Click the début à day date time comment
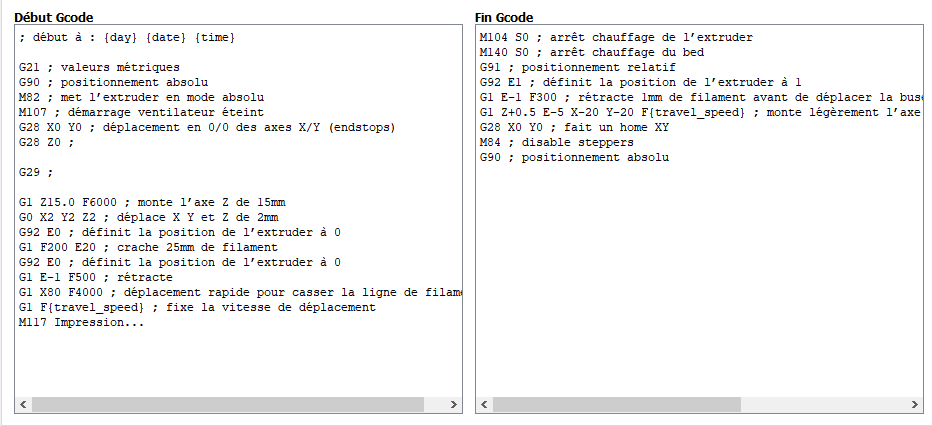 tap(127, 37)
